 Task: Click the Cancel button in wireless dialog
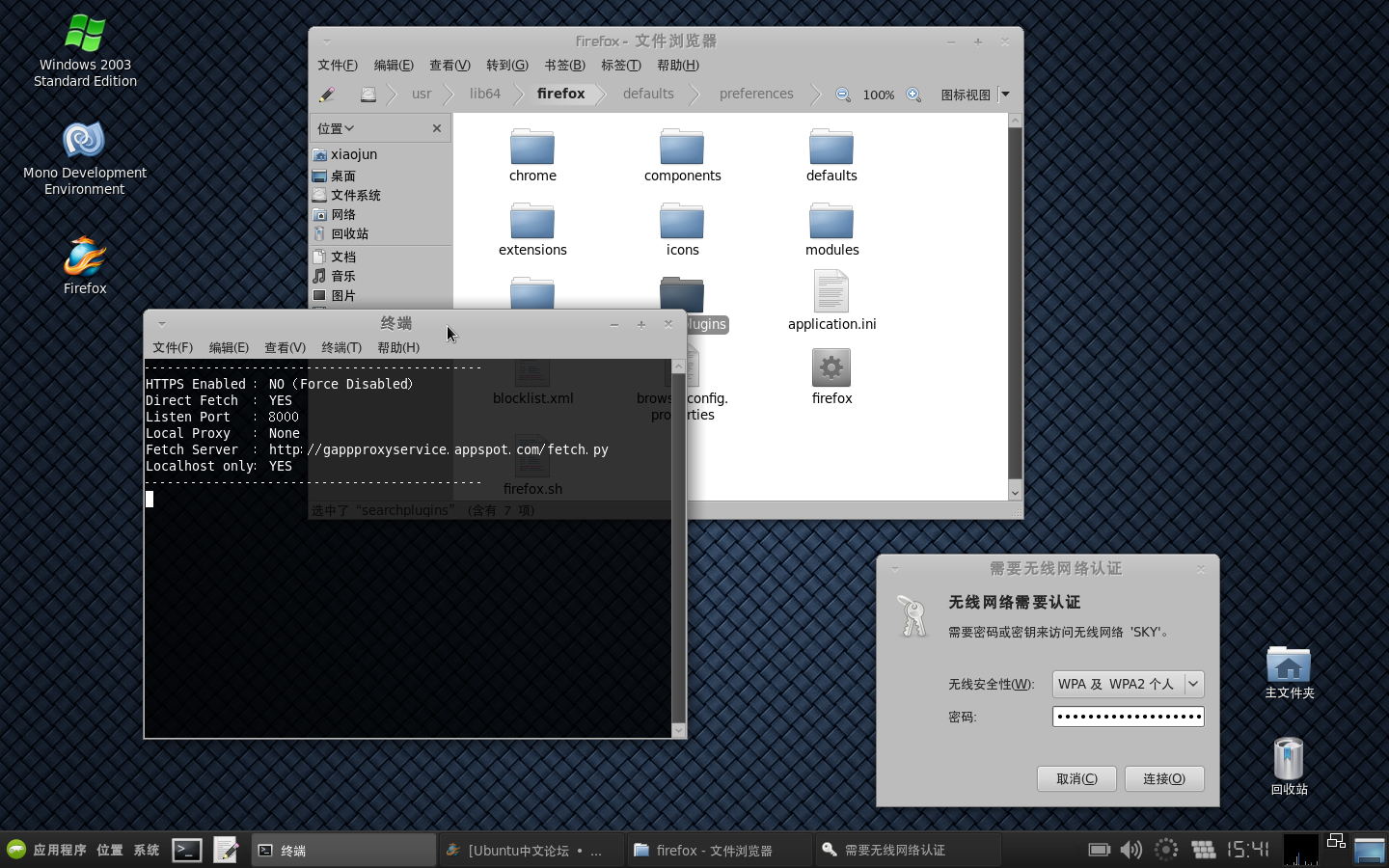[x=1076, y=778]
